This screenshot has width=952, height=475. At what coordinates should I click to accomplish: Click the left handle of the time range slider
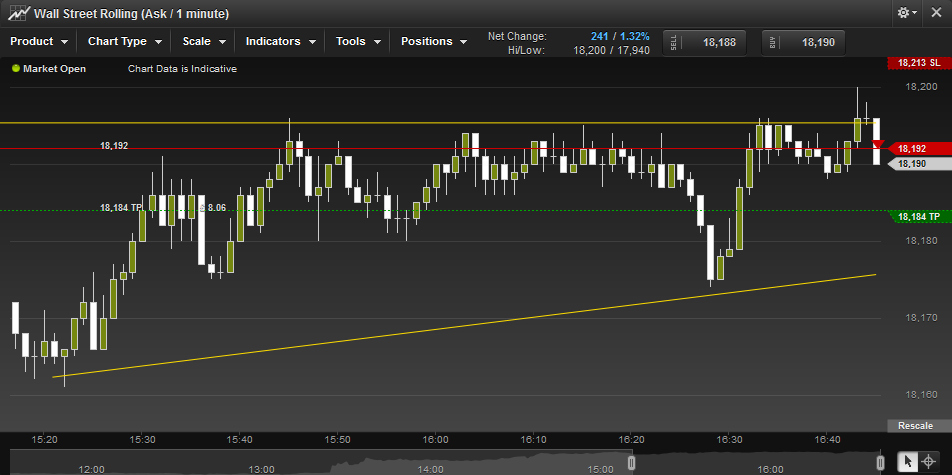click(631, 463)
